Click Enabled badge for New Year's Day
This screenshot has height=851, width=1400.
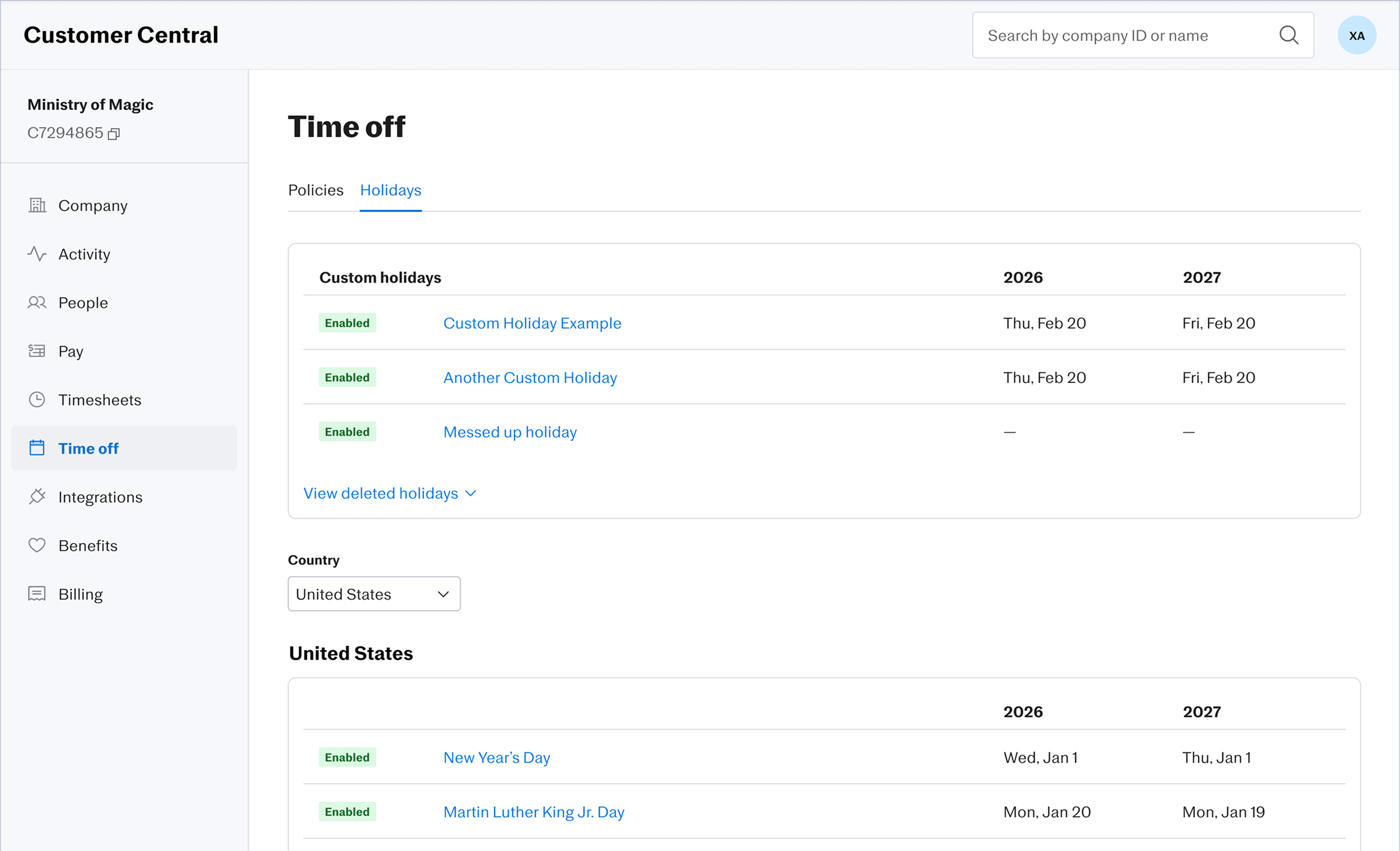point(347,758)
